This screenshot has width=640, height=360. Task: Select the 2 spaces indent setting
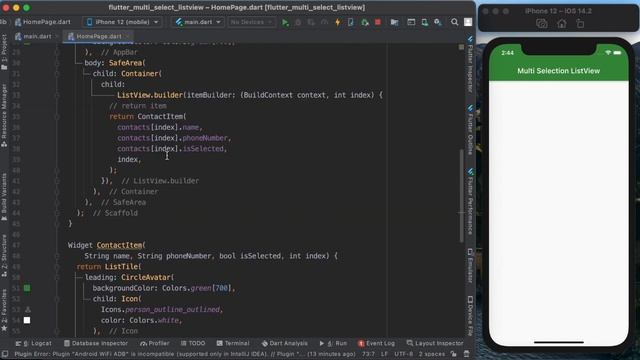click(x=431, y=354)
